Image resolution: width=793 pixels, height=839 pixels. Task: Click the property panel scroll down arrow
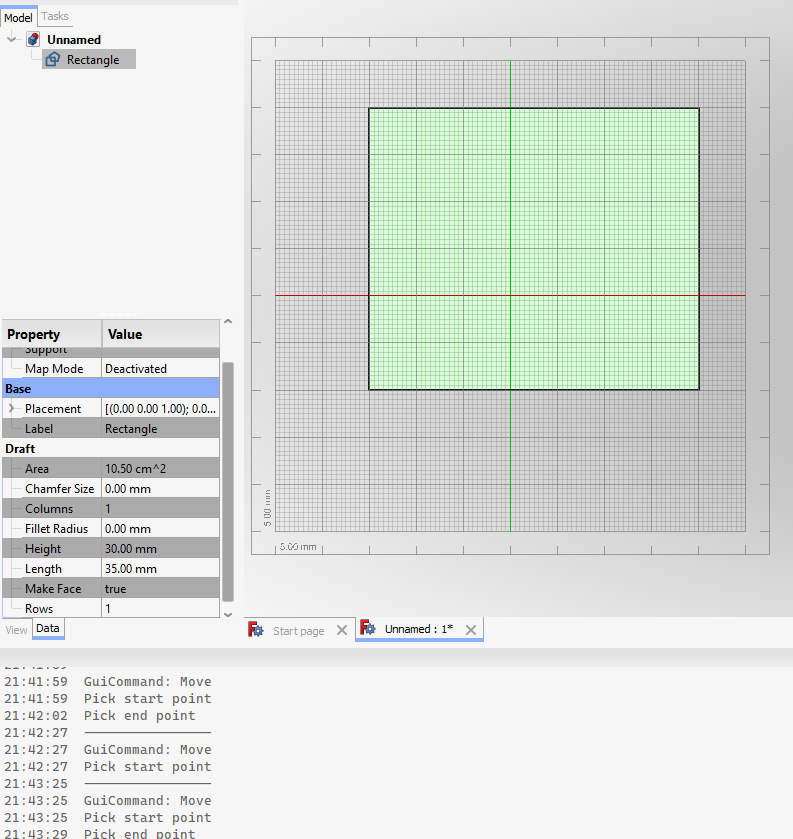227,614
